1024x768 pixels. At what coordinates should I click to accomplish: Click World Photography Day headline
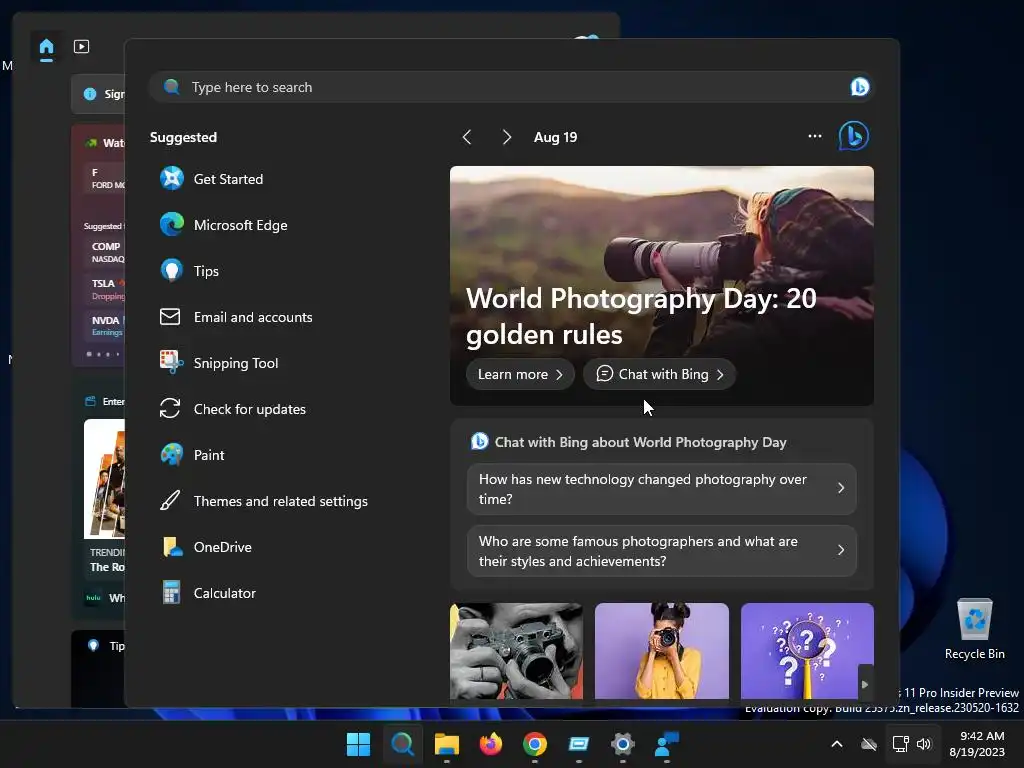(x=641, y=316)
